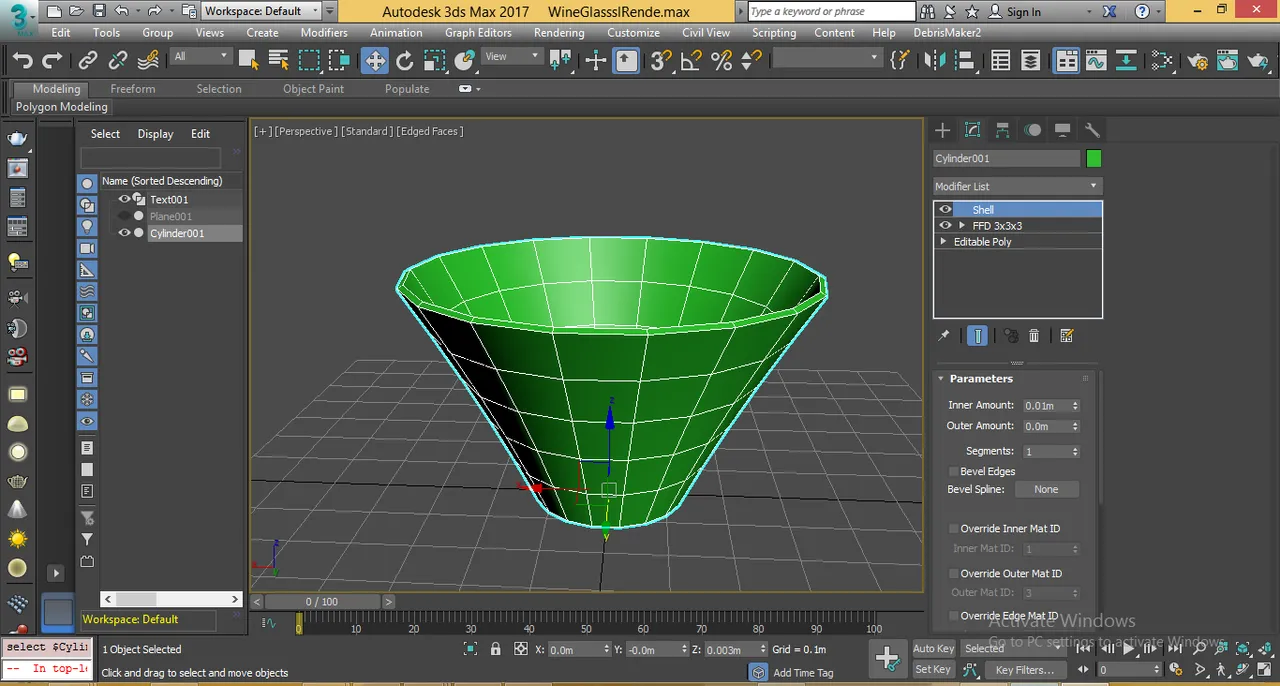This screenshot has height=686, width=1280.
Task: Click Cylinder001 green object color swatch
Action: 1093,158
